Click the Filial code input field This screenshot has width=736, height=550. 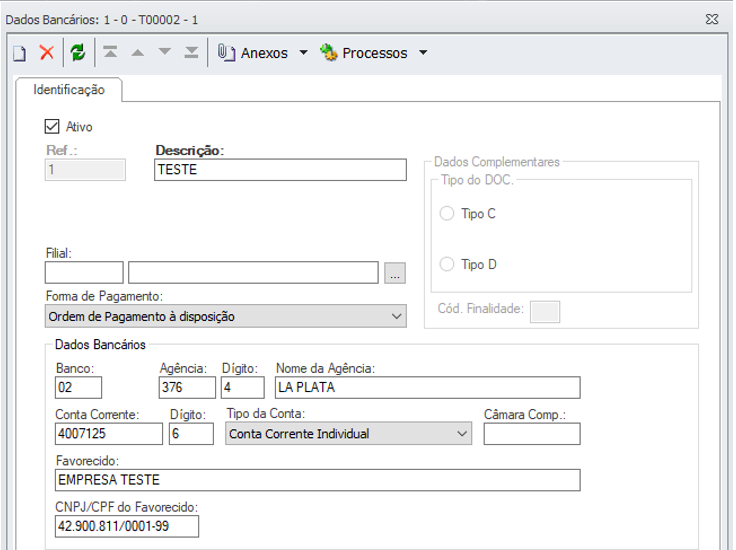[84, 273]
